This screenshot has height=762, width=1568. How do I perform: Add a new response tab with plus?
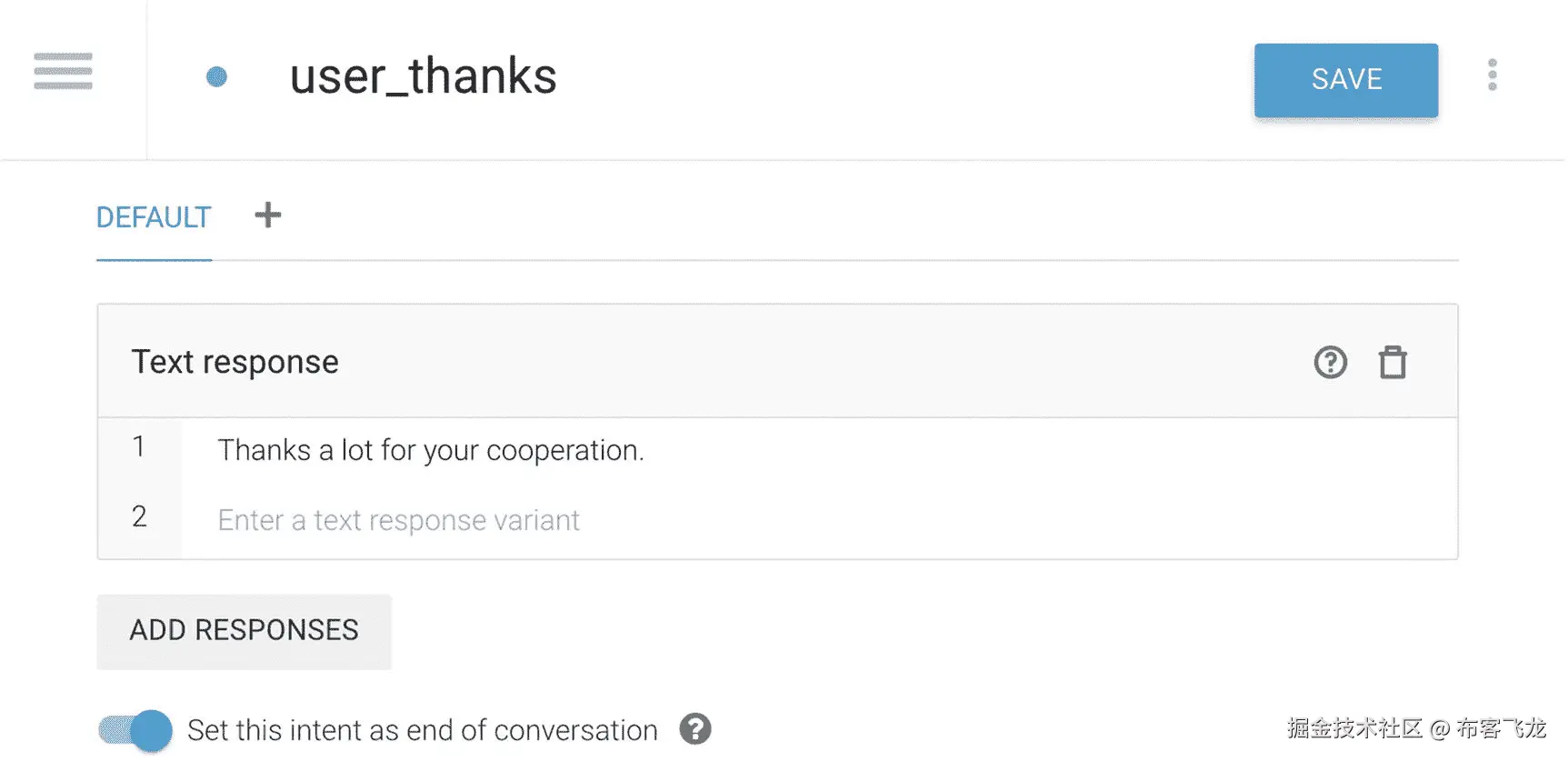coord(267,216)
